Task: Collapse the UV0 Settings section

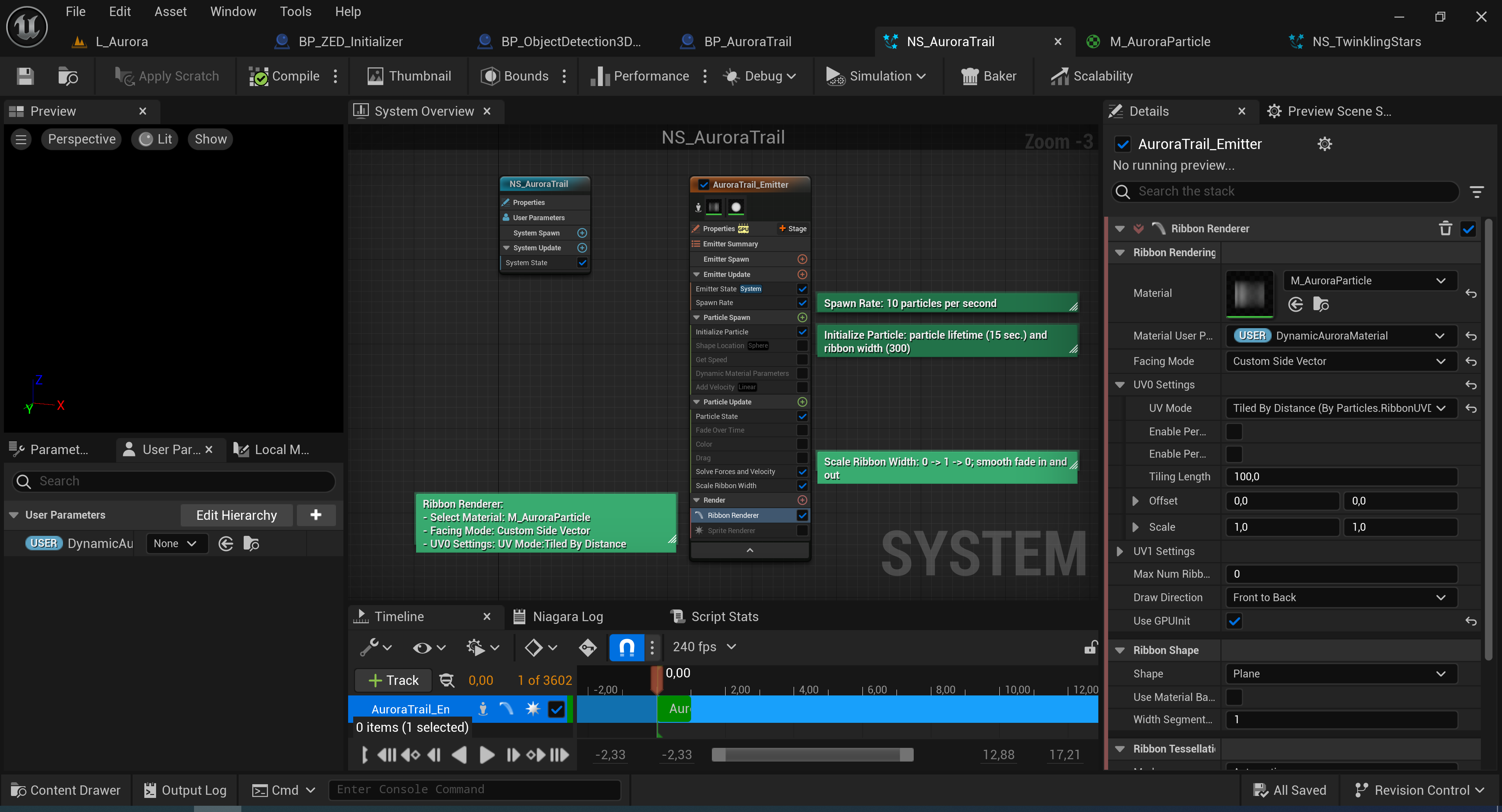Action: point(1119,385)
